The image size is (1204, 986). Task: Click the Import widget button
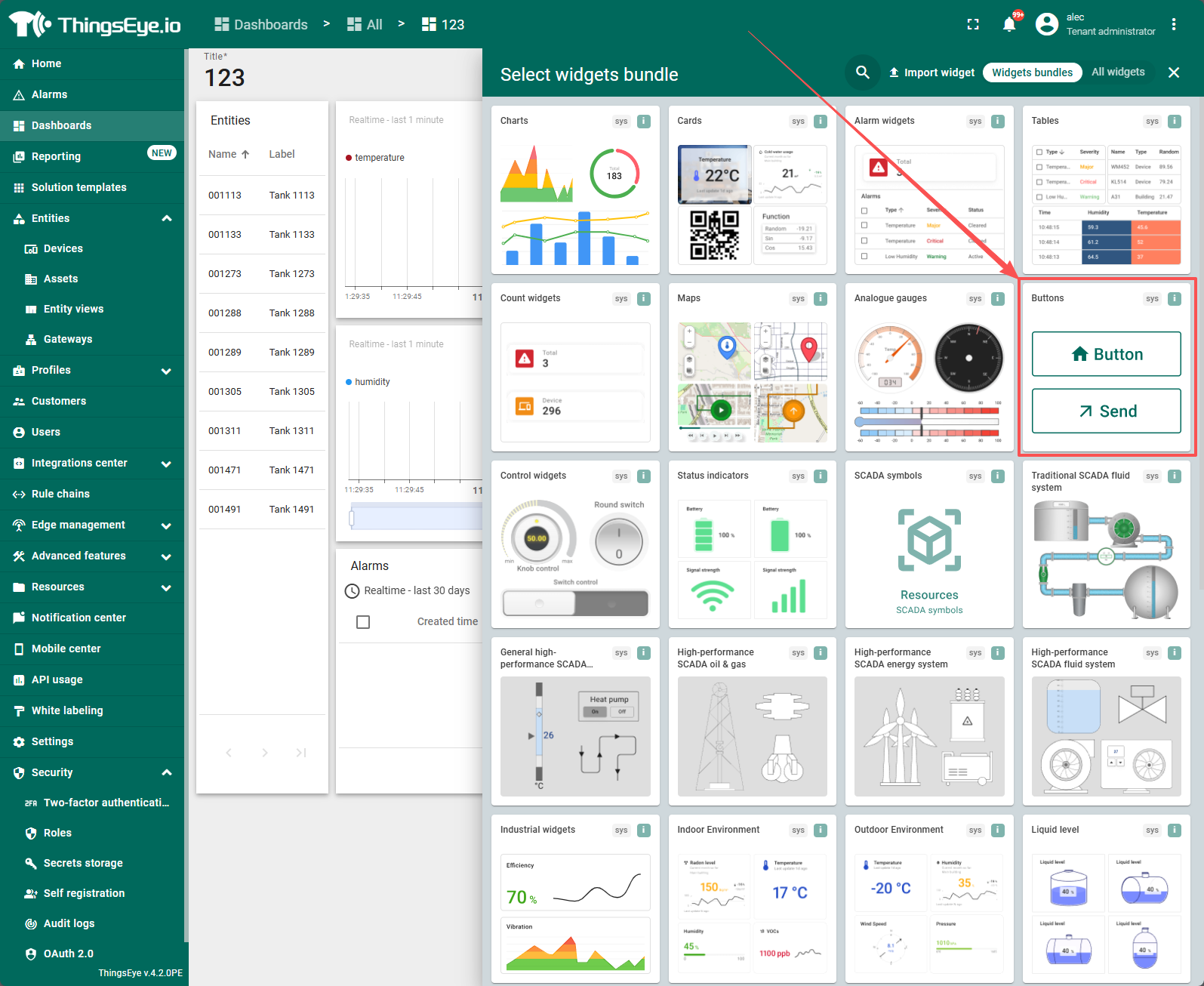tap(931, 72)
